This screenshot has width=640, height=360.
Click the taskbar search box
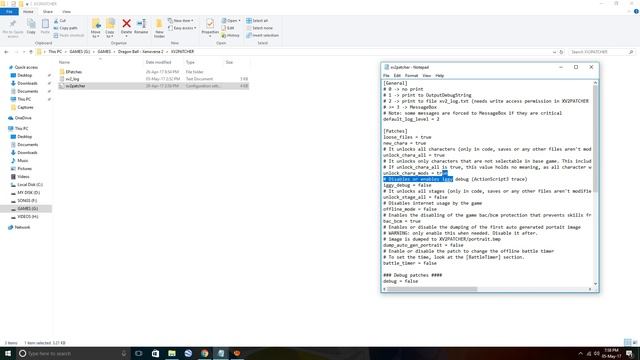pyautogui.click(x=73, y=353)
